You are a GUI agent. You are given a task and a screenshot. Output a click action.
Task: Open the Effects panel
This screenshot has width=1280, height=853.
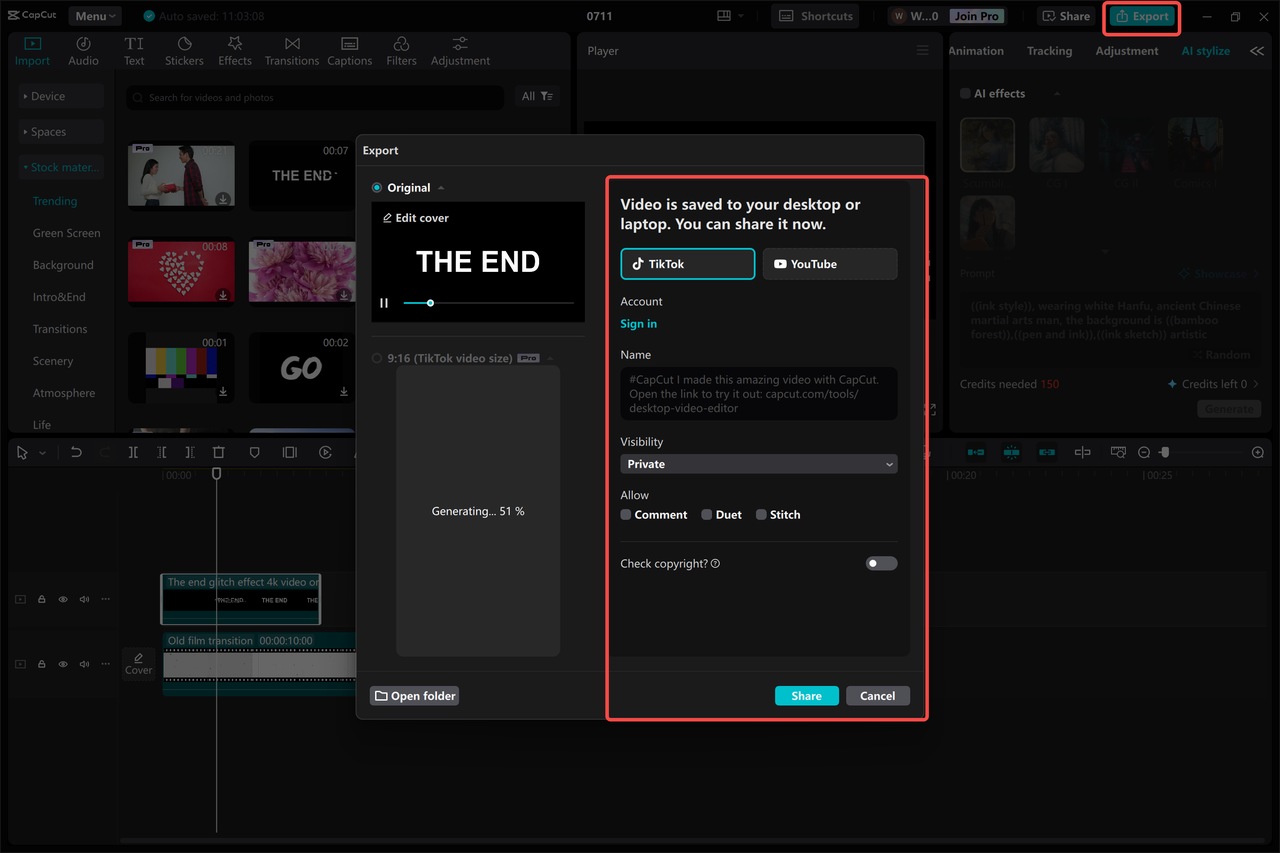tap(234, 50)
